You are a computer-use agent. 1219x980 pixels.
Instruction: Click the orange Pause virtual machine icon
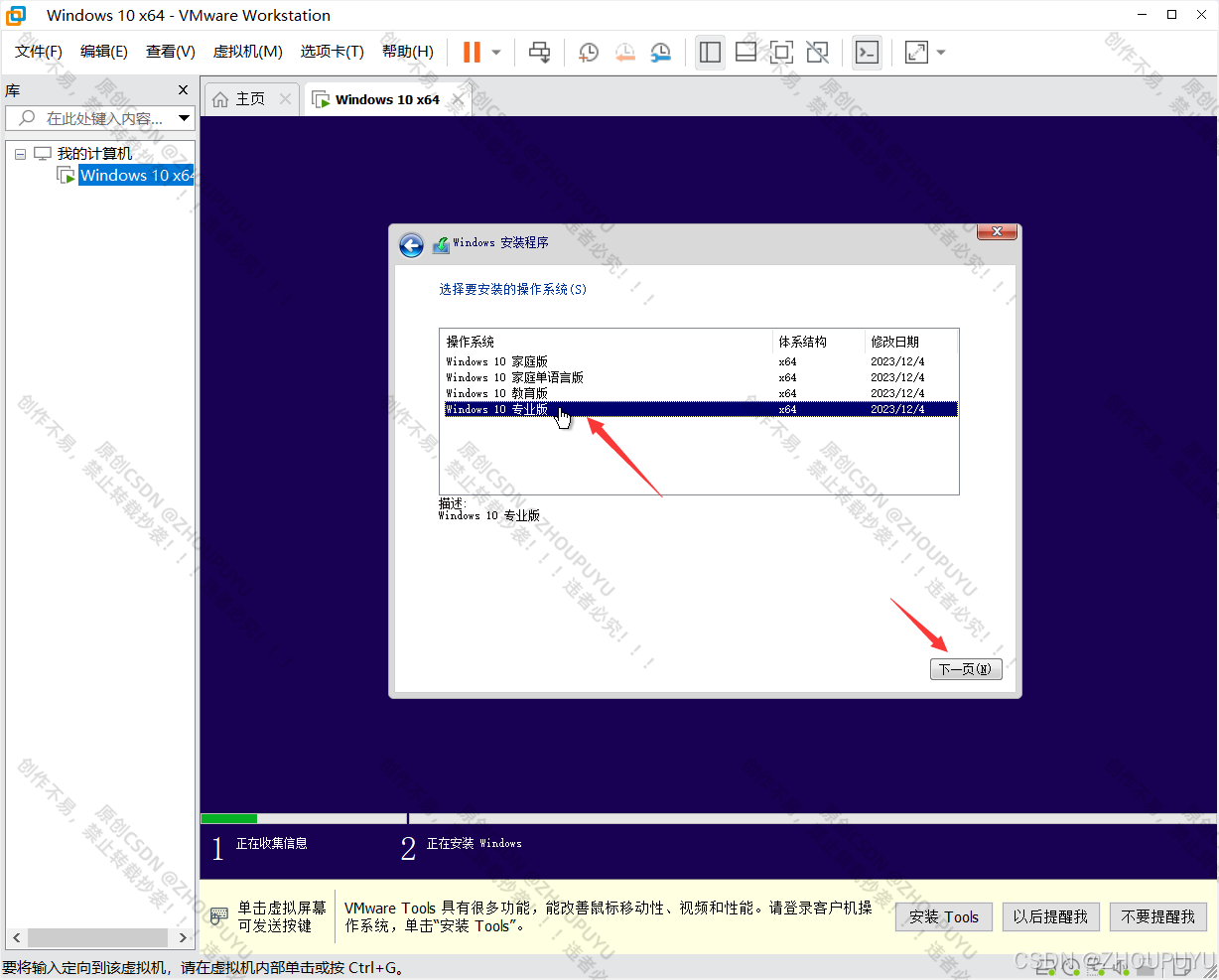coord(472,52)
